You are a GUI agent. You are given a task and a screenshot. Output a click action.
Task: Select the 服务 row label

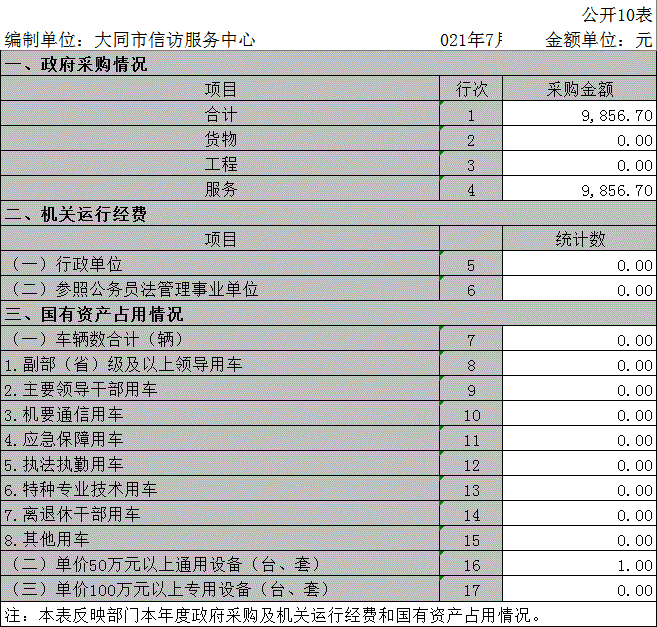click(x=220, y=189)
